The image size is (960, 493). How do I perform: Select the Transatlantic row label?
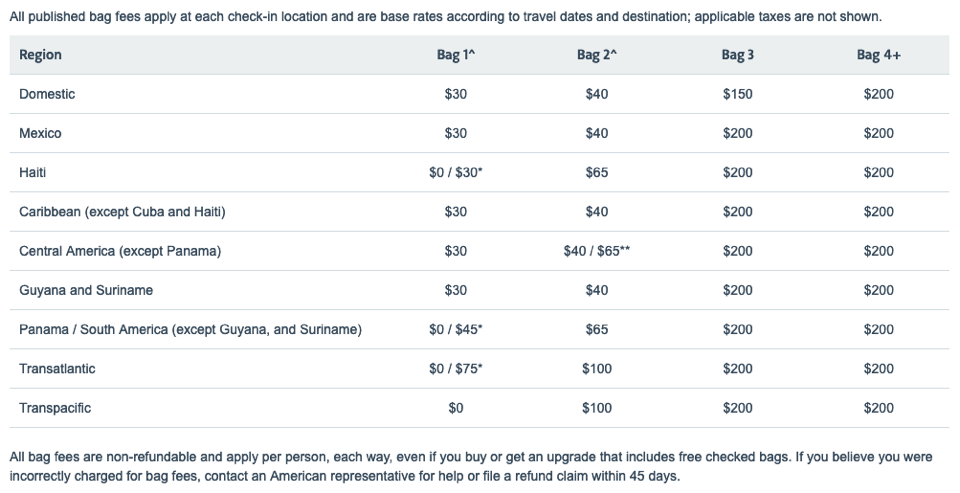click(x=58, y=369)
